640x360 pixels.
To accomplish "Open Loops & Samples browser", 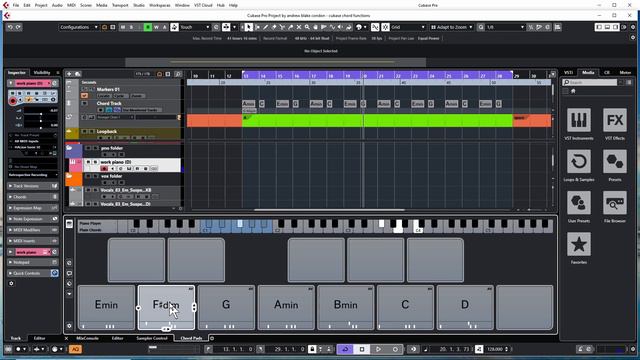I will click(579, 162).
